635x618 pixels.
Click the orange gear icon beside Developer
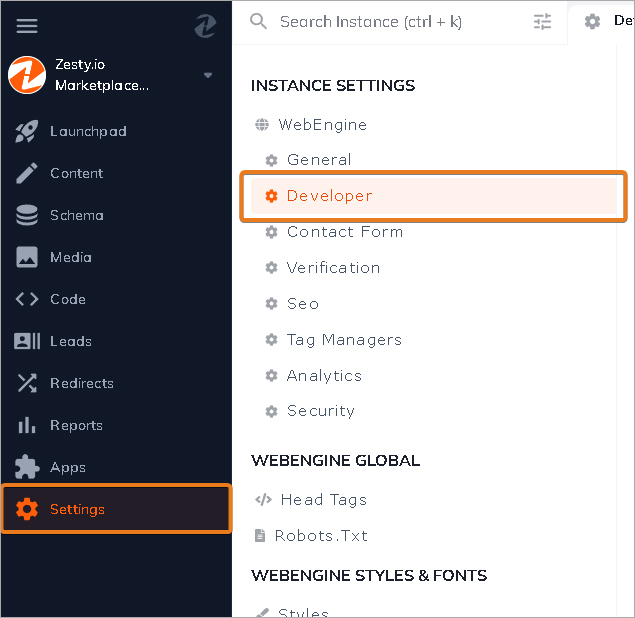(x=271, y=196)
